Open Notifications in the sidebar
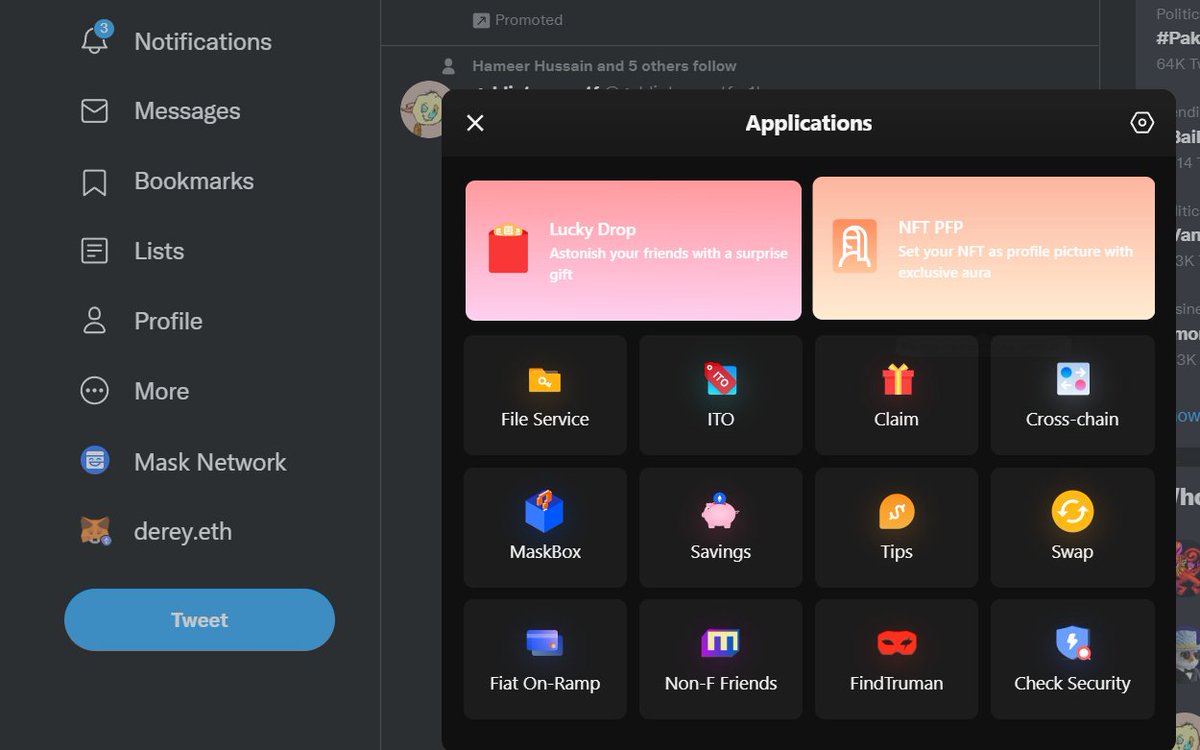Viewport: 1200px width, 750px height. point(176,41)
